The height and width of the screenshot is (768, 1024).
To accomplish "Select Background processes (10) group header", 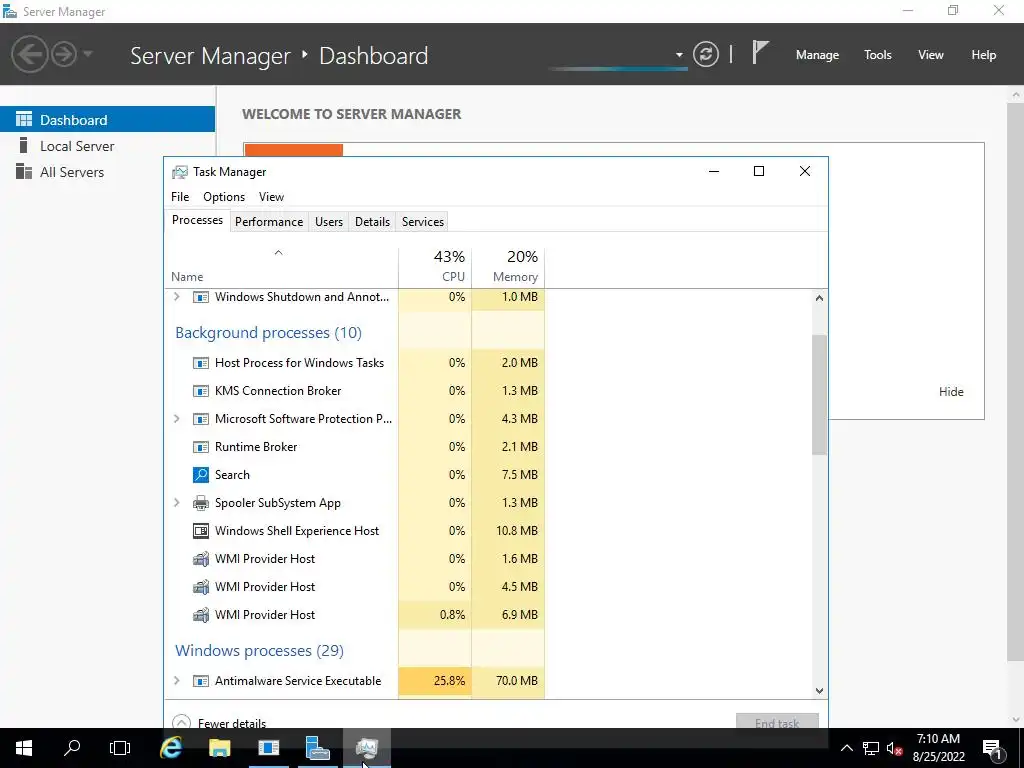I will (268, 332).
